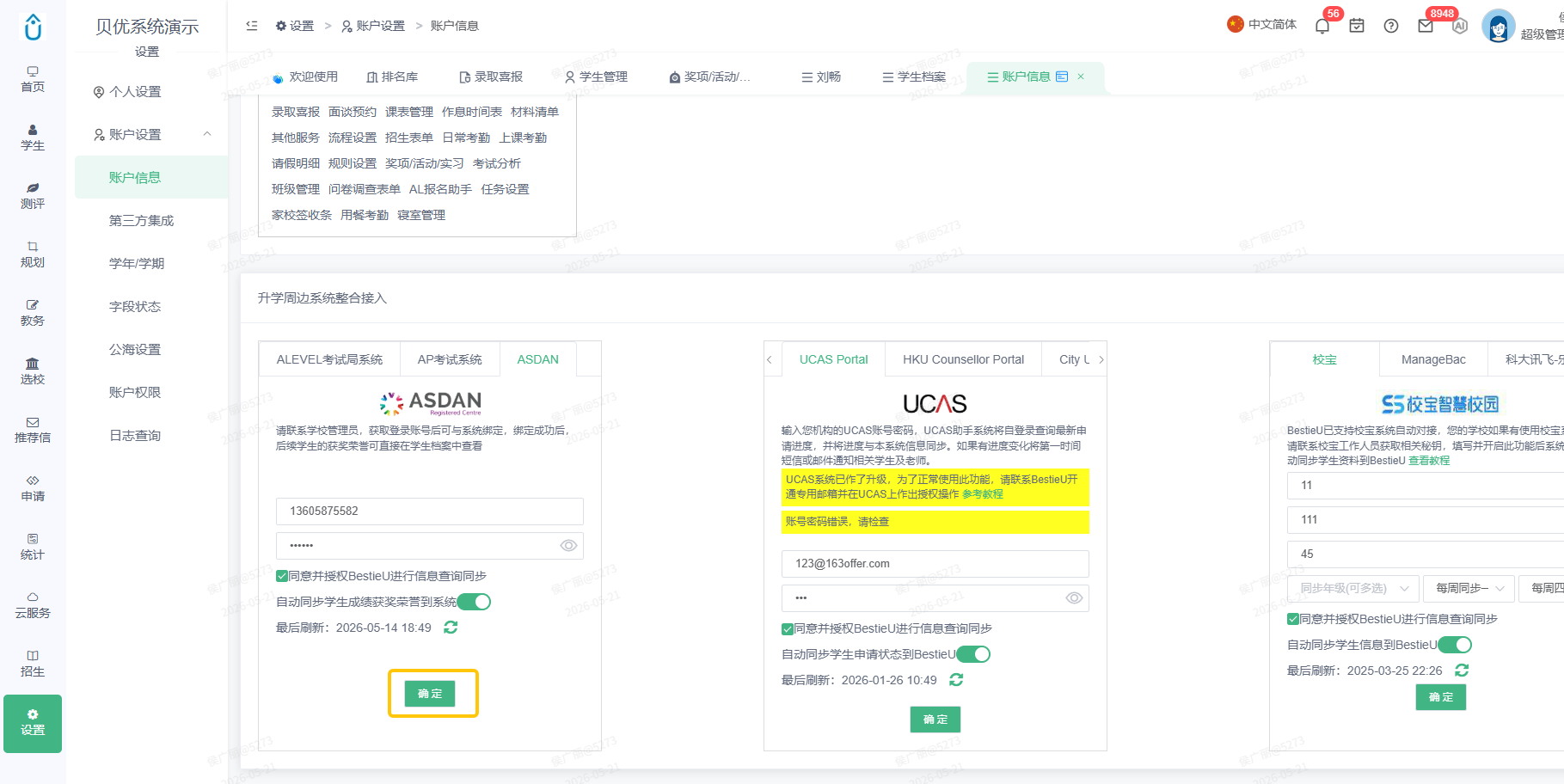Viewport: 1564px width, 784px height.
Task: Open the 每周同步 frequency dropdown
Action: 1469,588
